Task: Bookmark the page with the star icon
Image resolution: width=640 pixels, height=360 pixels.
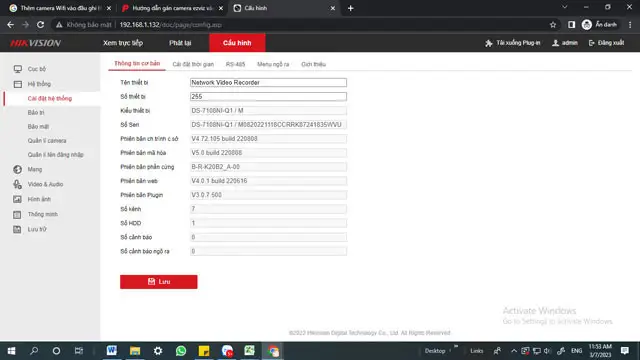Action: click(x=553, y=25)
